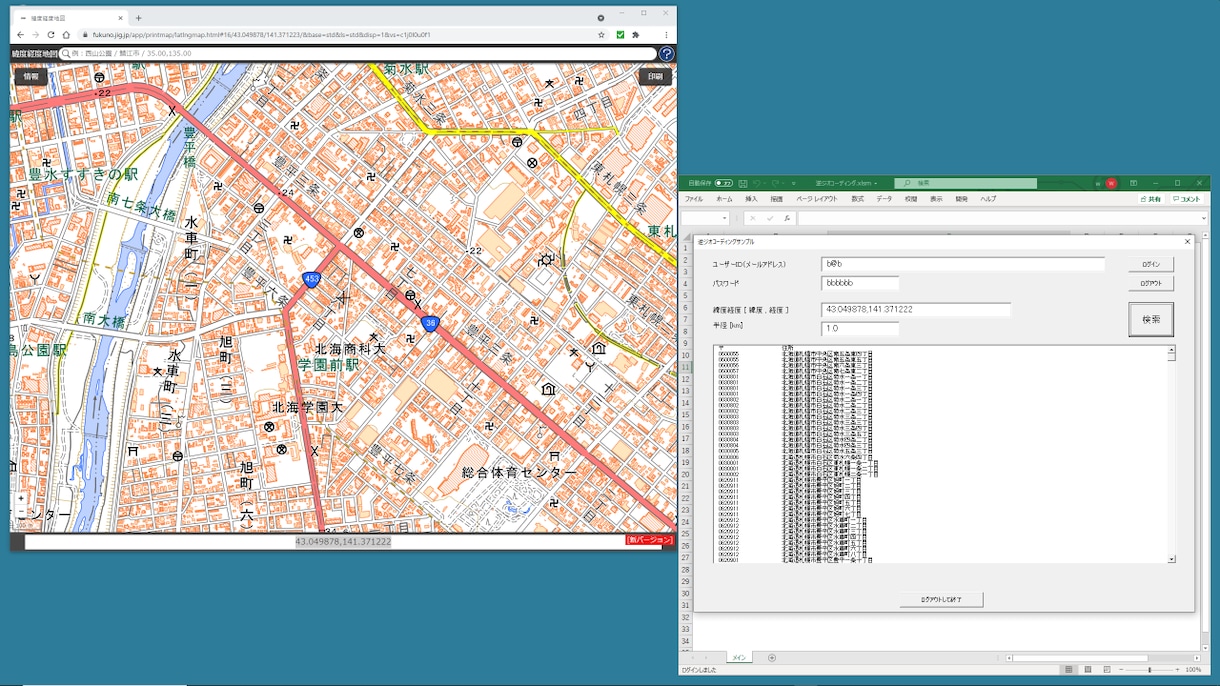Screen dimensions: 1220x686
Task: Expand the formula bar with its chevron
Action: pos(1203,218)
